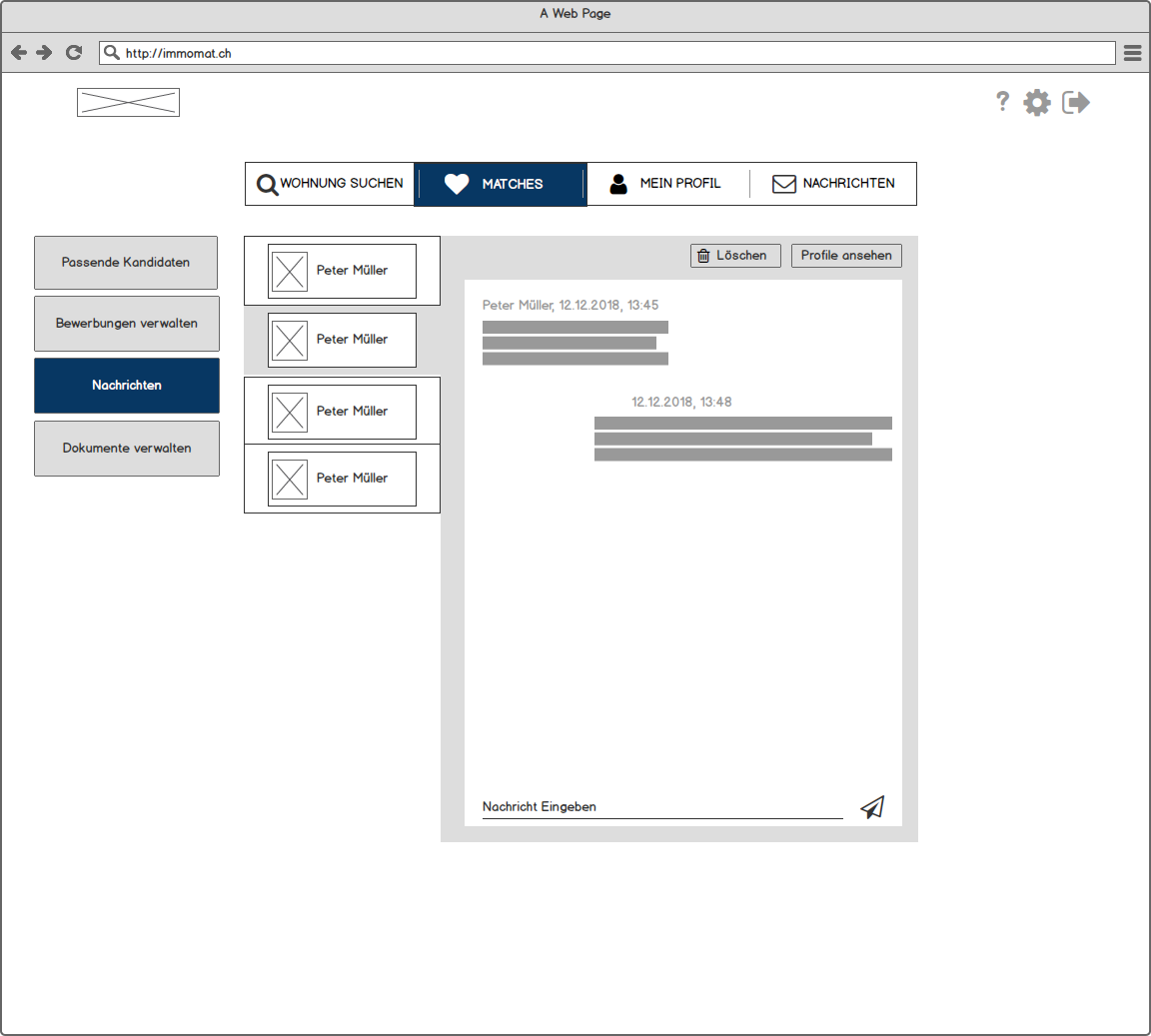Viewport: 1151px width, 1036px height.
Task: Switch to the Nachrichten top tab
Action: 833,184
